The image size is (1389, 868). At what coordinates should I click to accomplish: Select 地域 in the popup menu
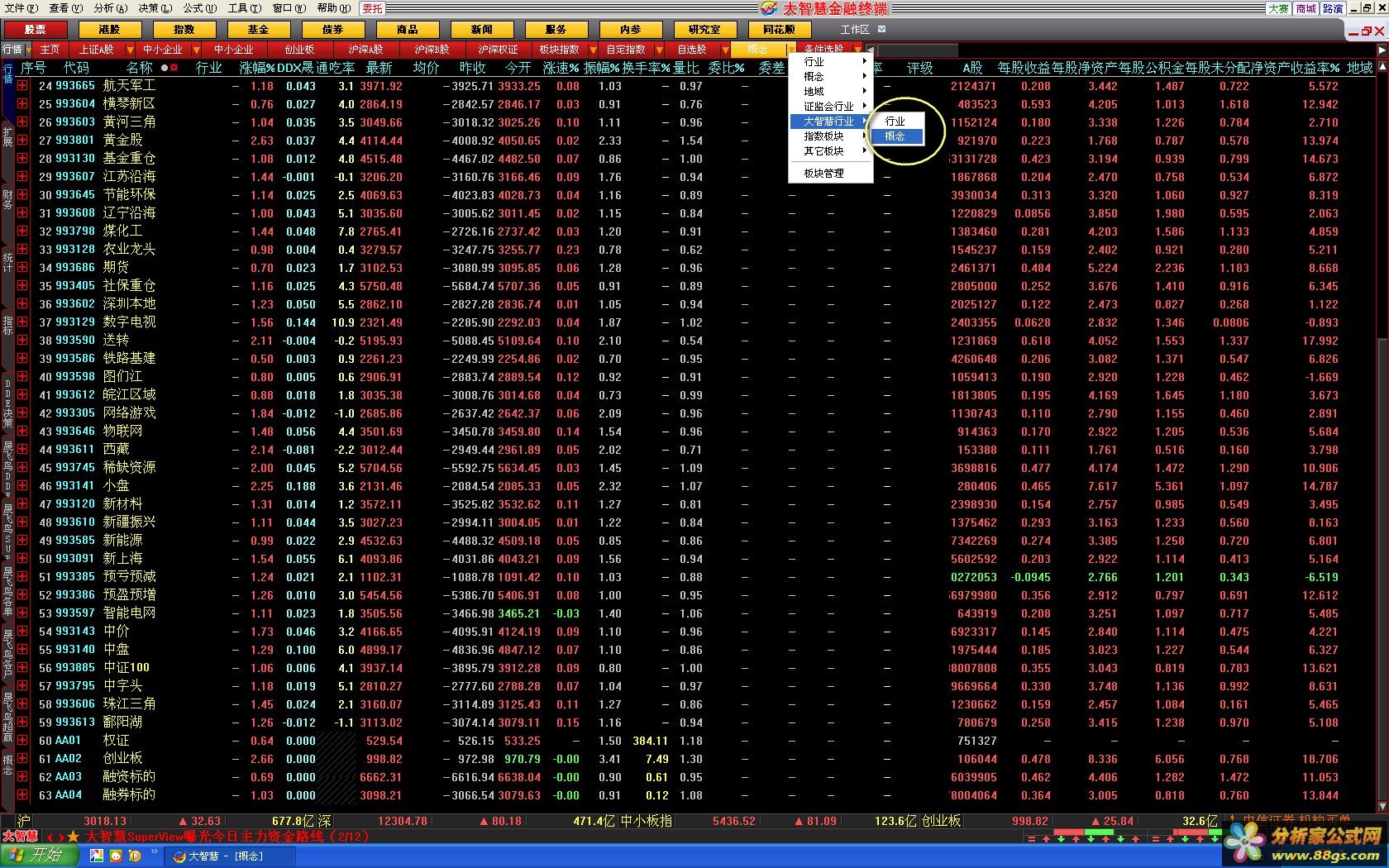(x=830, y=91)
